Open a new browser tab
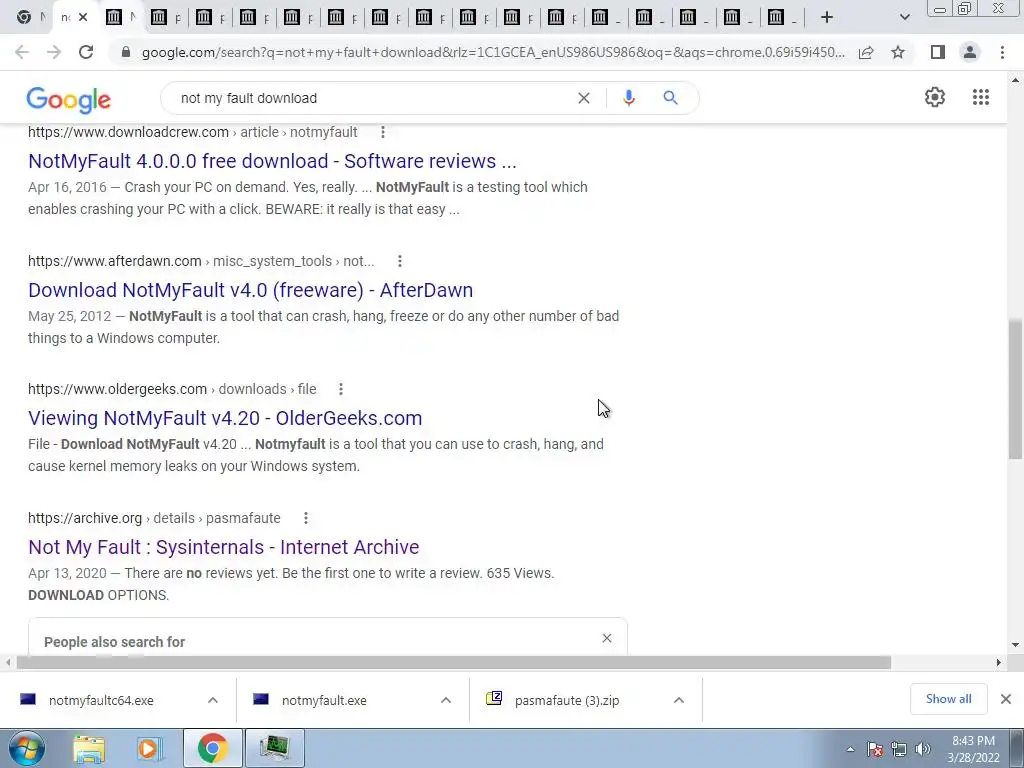Image resolution: width=1024 pixels, height=768 pixels. click(x=827, y=17)
